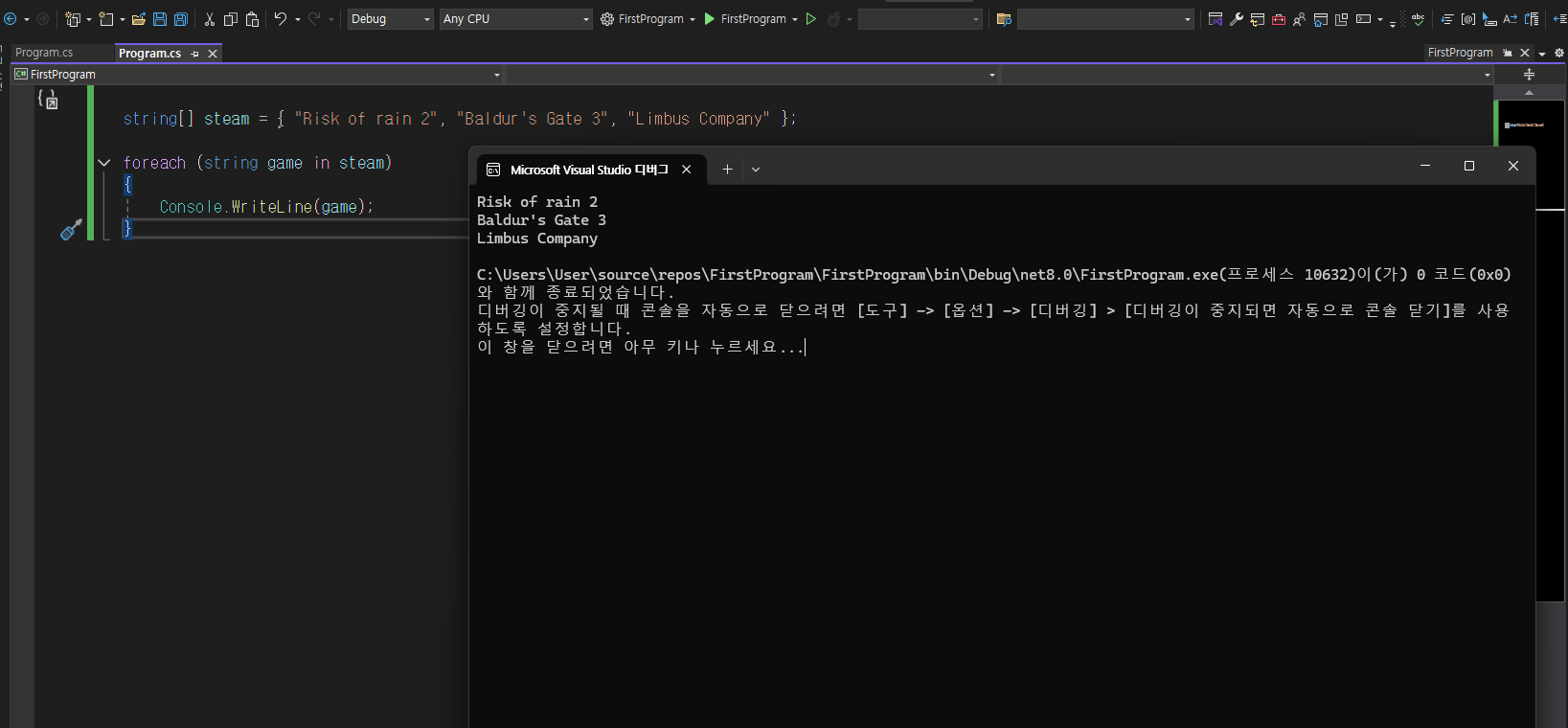Viewport: 1568px width, 728px height.
Task: Open the settings gear at tab bar right
Action: (1559, 53)
